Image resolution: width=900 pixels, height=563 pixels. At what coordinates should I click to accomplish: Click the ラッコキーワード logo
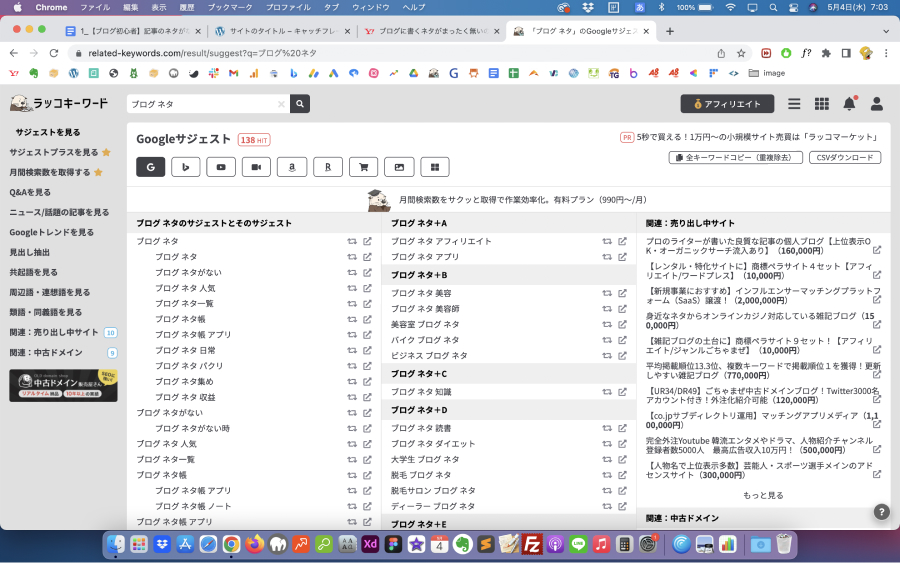(59, 103)
